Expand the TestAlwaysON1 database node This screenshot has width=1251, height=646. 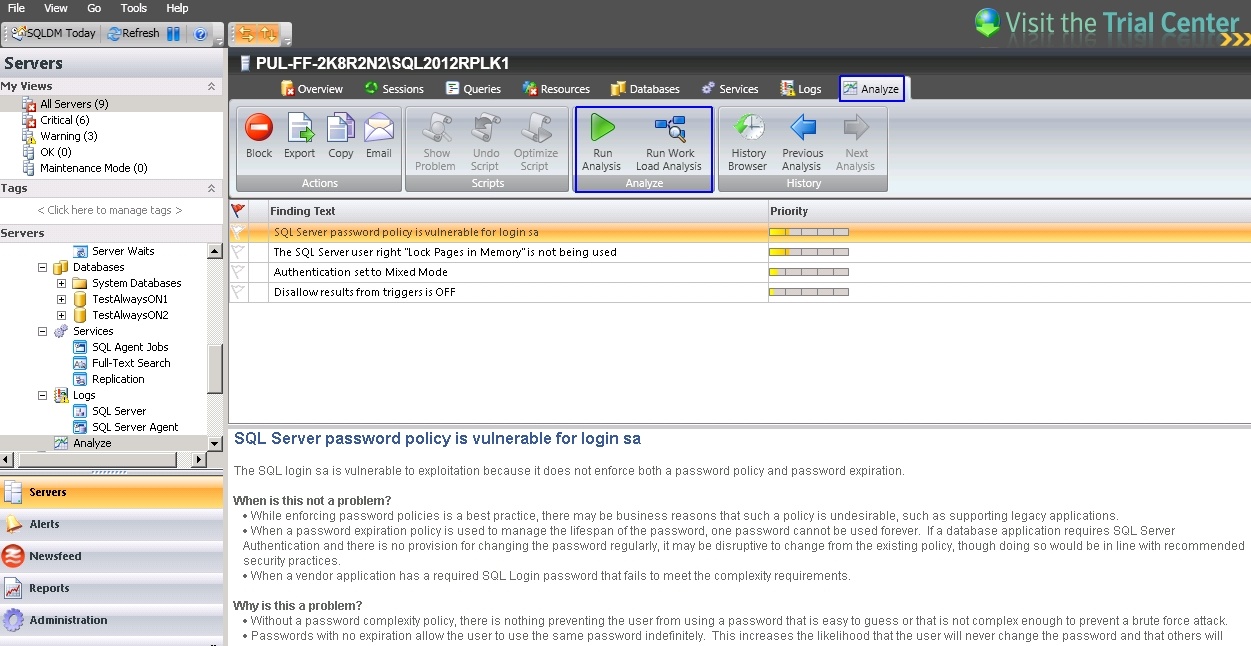(x=62, y=299)
